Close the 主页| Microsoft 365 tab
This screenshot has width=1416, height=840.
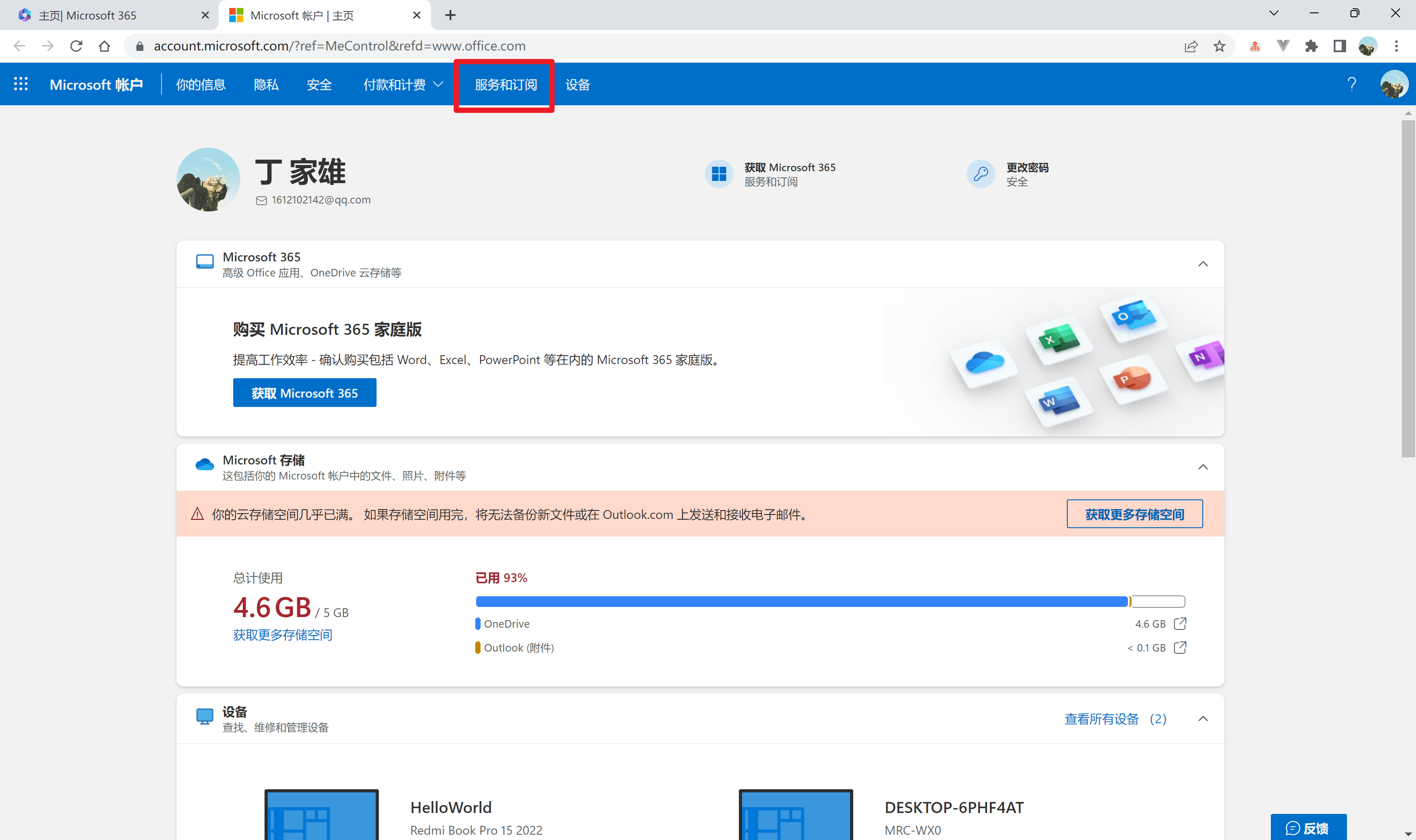click(205, 15)
